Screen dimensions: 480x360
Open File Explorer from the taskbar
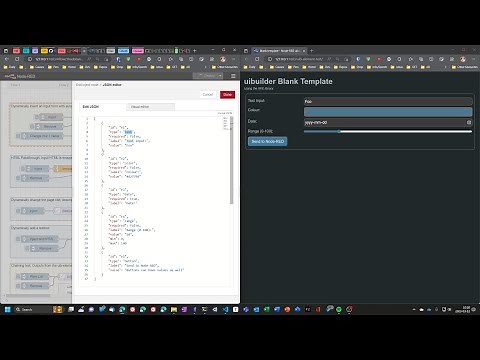point(174,309)
